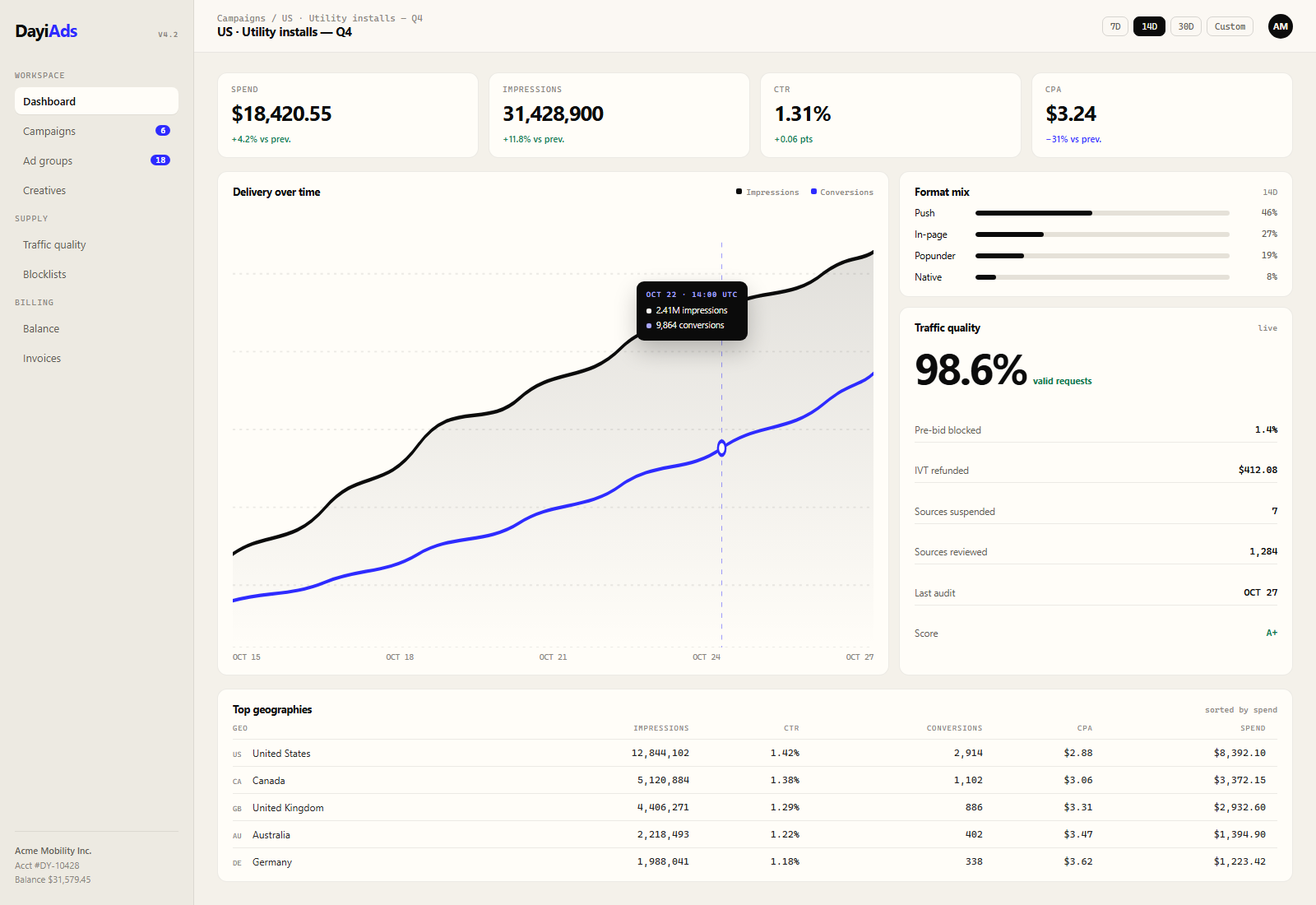Image resolution: width=1316 pixels, height=905 pixels.
Task: Open Blocklists in sidebar
Action: coord(96,274)
